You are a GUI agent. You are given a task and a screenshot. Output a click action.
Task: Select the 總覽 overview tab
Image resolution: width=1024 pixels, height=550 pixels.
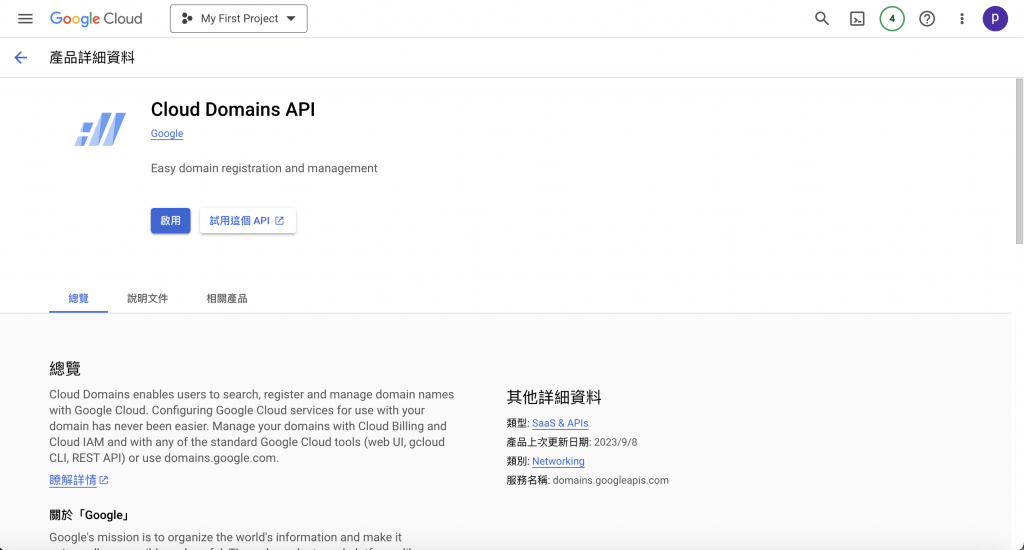click(x=78, y=299)
